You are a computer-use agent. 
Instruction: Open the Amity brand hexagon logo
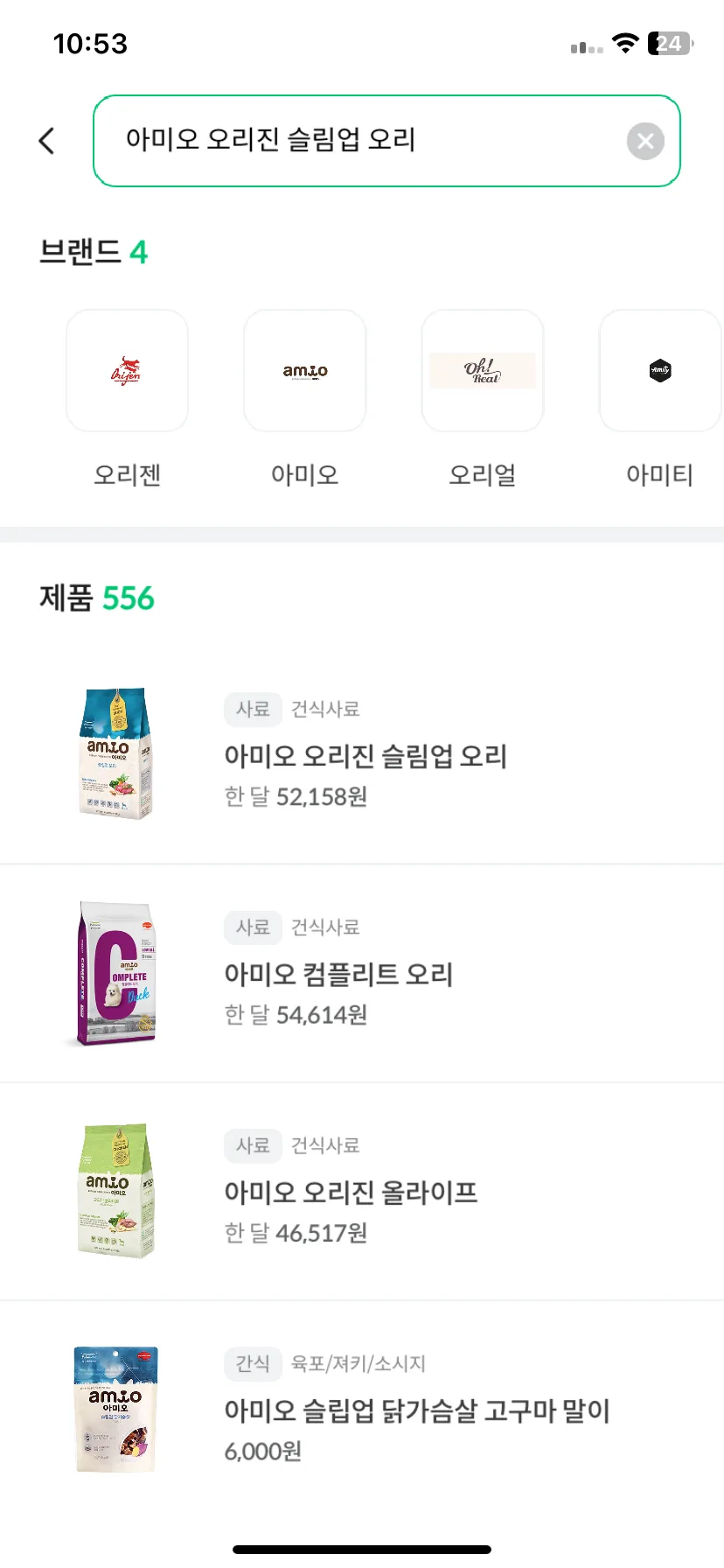click(660, 371)
